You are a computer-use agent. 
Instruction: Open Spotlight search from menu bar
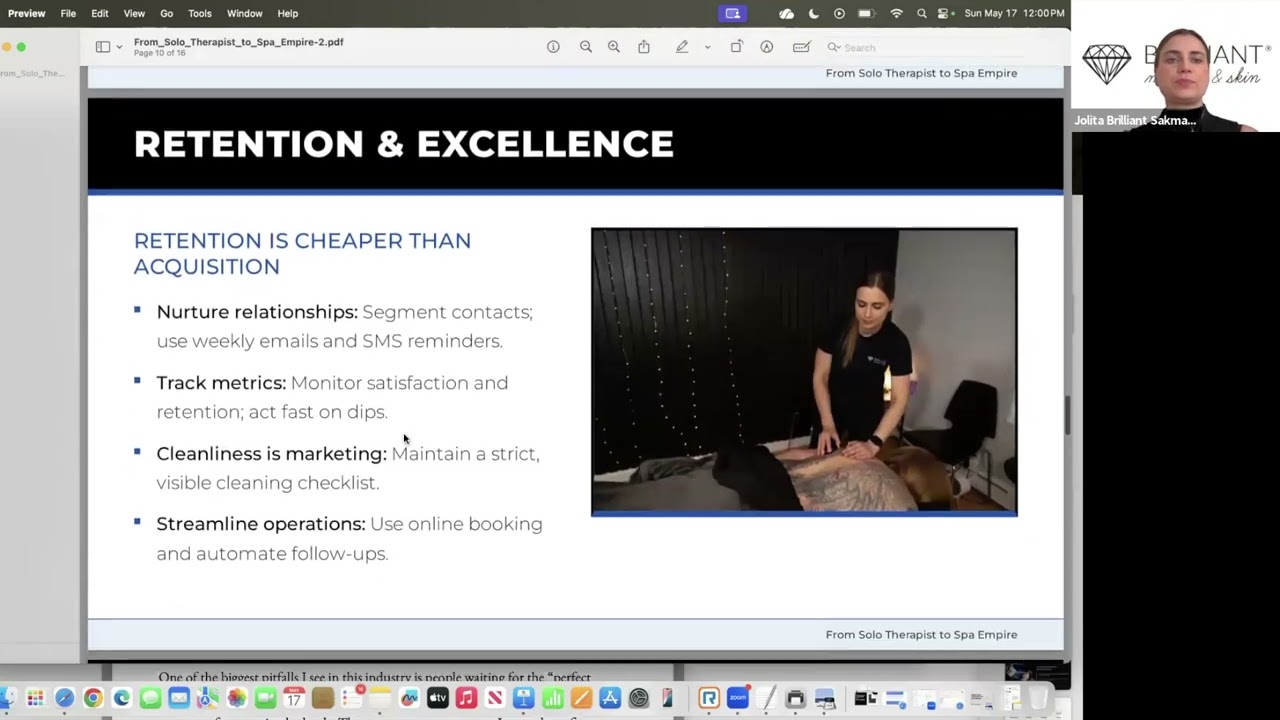pyautogui.click(x=922, y=13)
